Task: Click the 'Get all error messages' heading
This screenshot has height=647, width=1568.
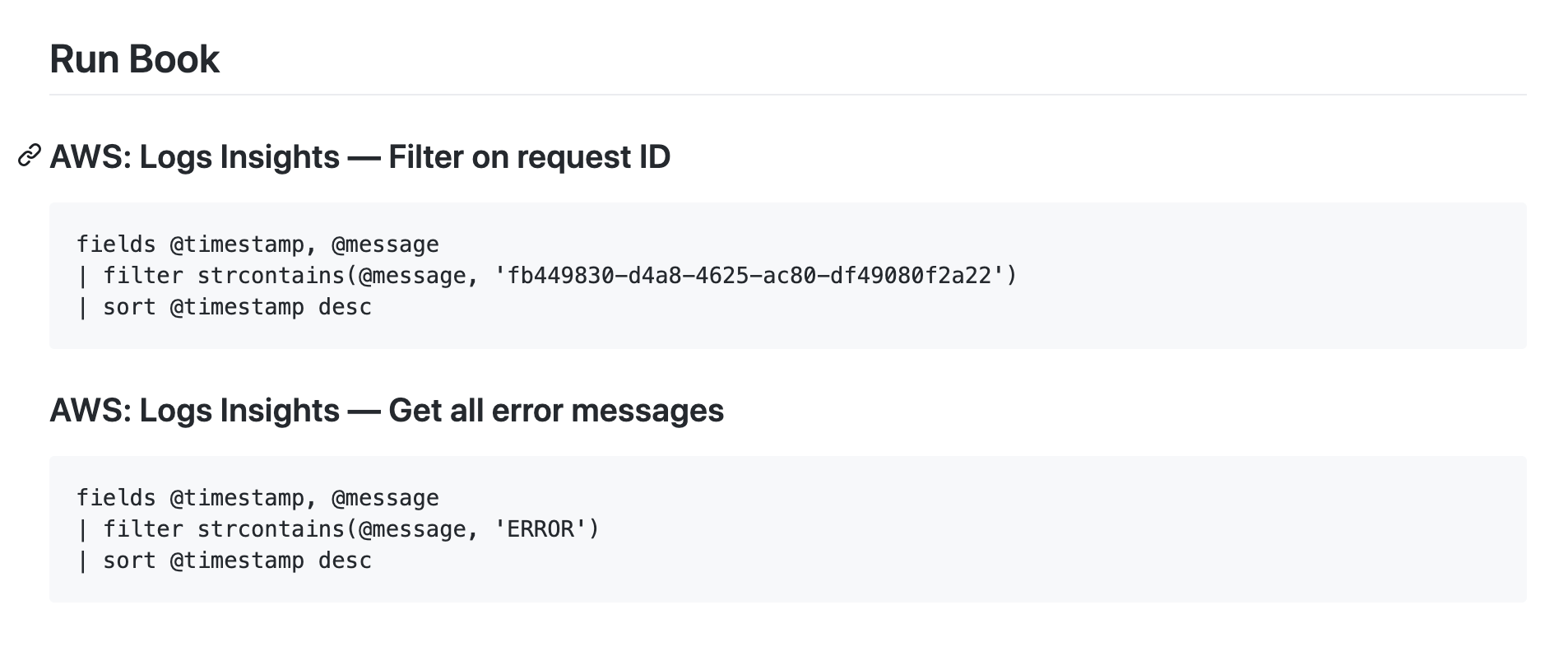Action: click(x=386, y=410)
